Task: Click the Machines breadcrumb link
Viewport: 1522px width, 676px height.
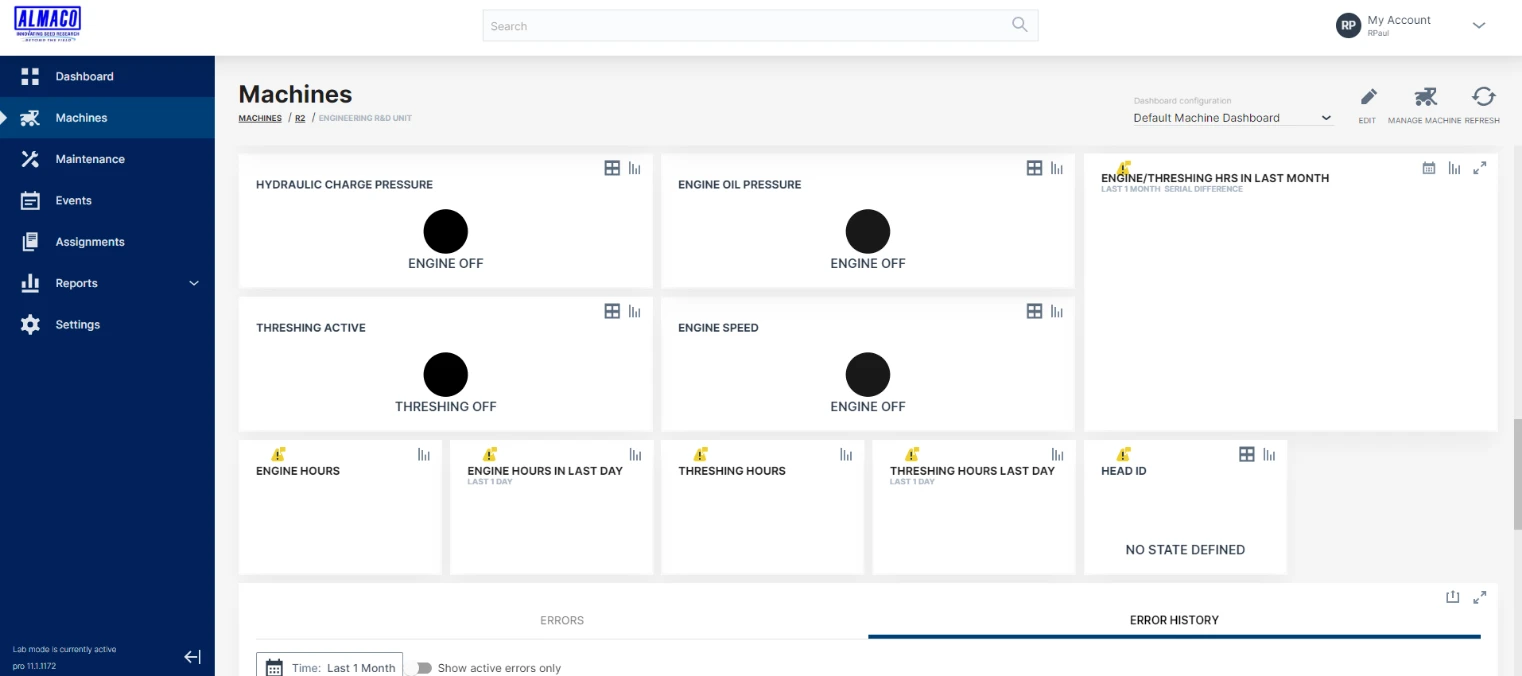Action: coord(260,118)
